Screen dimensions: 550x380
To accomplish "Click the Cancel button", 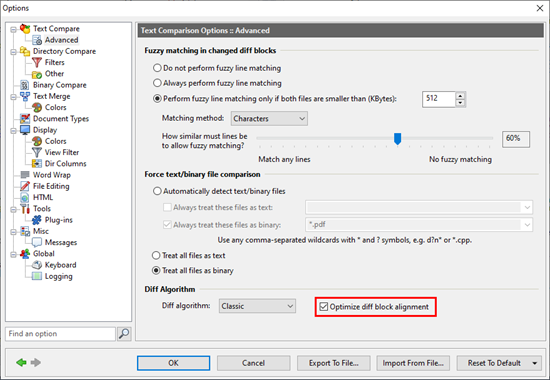I will click(x=253, y=363).
